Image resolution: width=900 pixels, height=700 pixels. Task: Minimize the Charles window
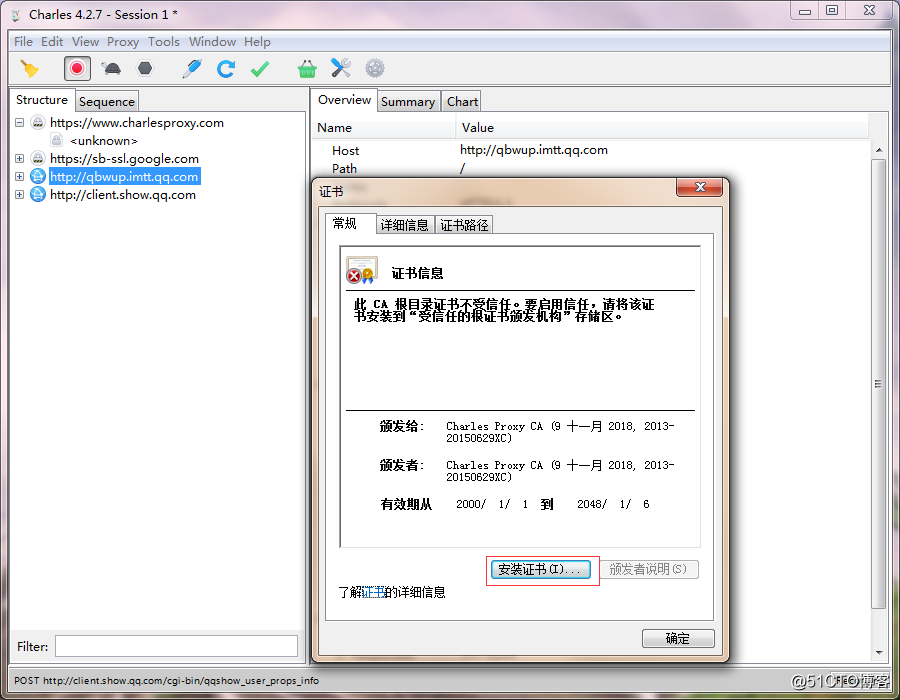805,10
